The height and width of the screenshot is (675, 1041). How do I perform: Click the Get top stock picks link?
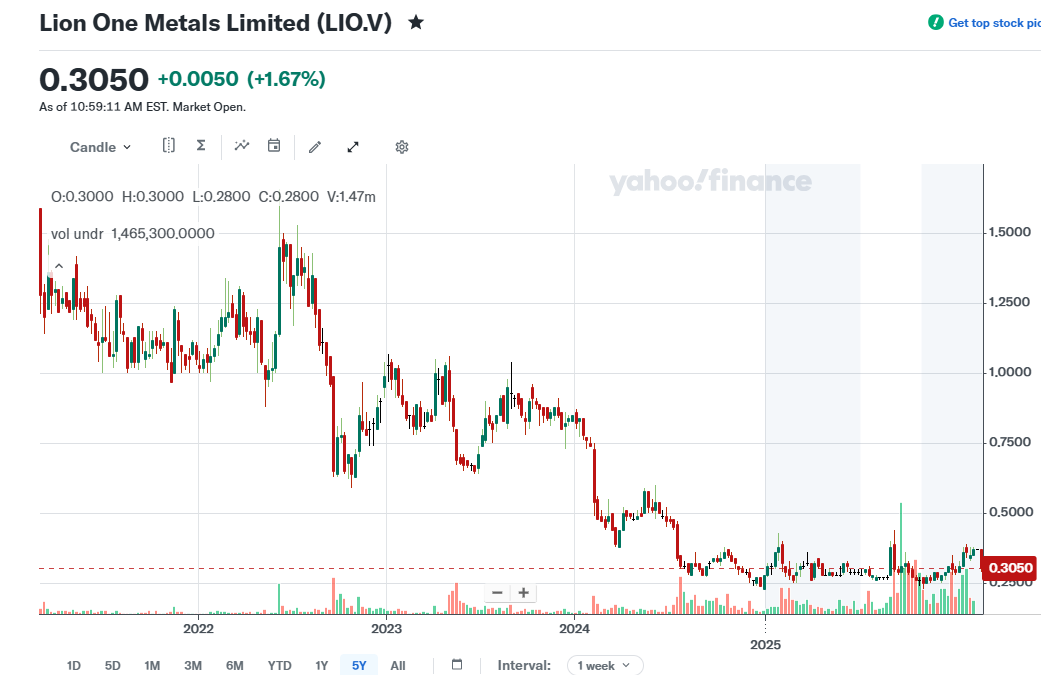tap(992, 22)
